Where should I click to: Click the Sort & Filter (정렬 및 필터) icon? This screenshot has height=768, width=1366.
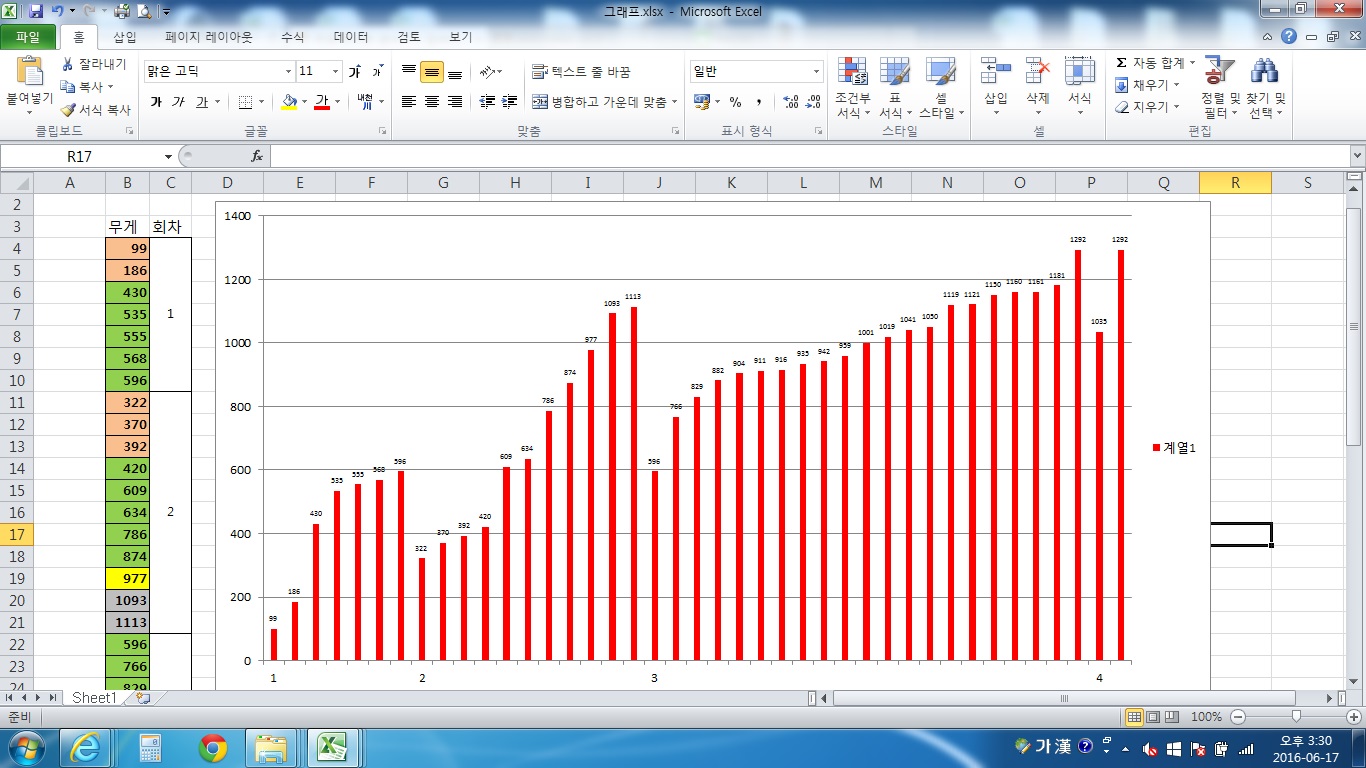pyautogui.click(x=1219, y=73)
